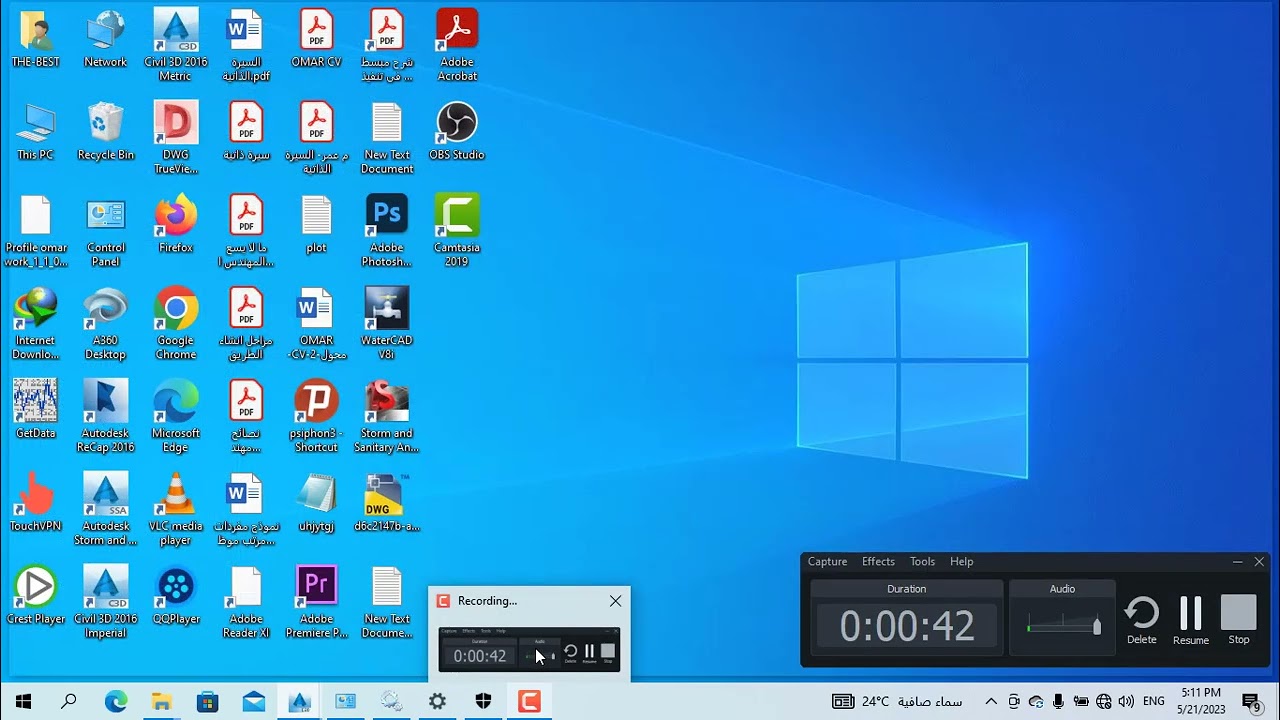
Task: Select the A360 Desktop icon
Action: 105,323
